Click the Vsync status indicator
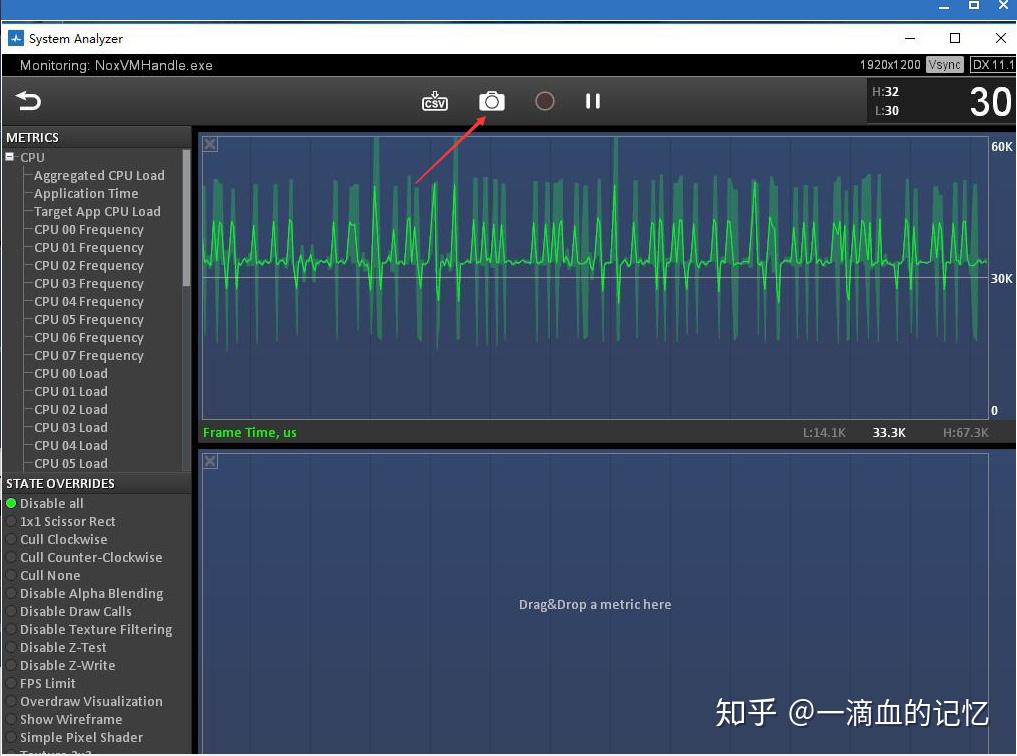 (x=943, y=64)
